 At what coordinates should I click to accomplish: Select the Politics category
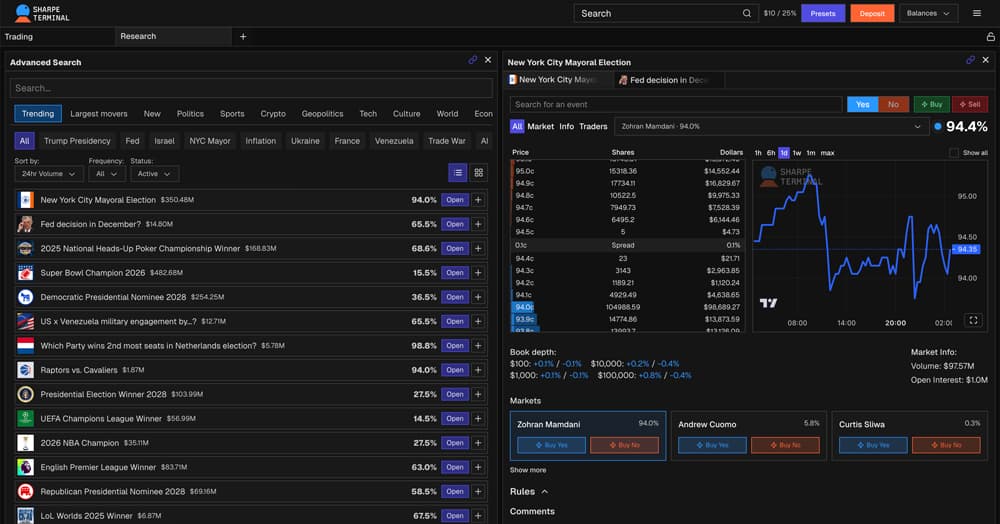[191, 114]
